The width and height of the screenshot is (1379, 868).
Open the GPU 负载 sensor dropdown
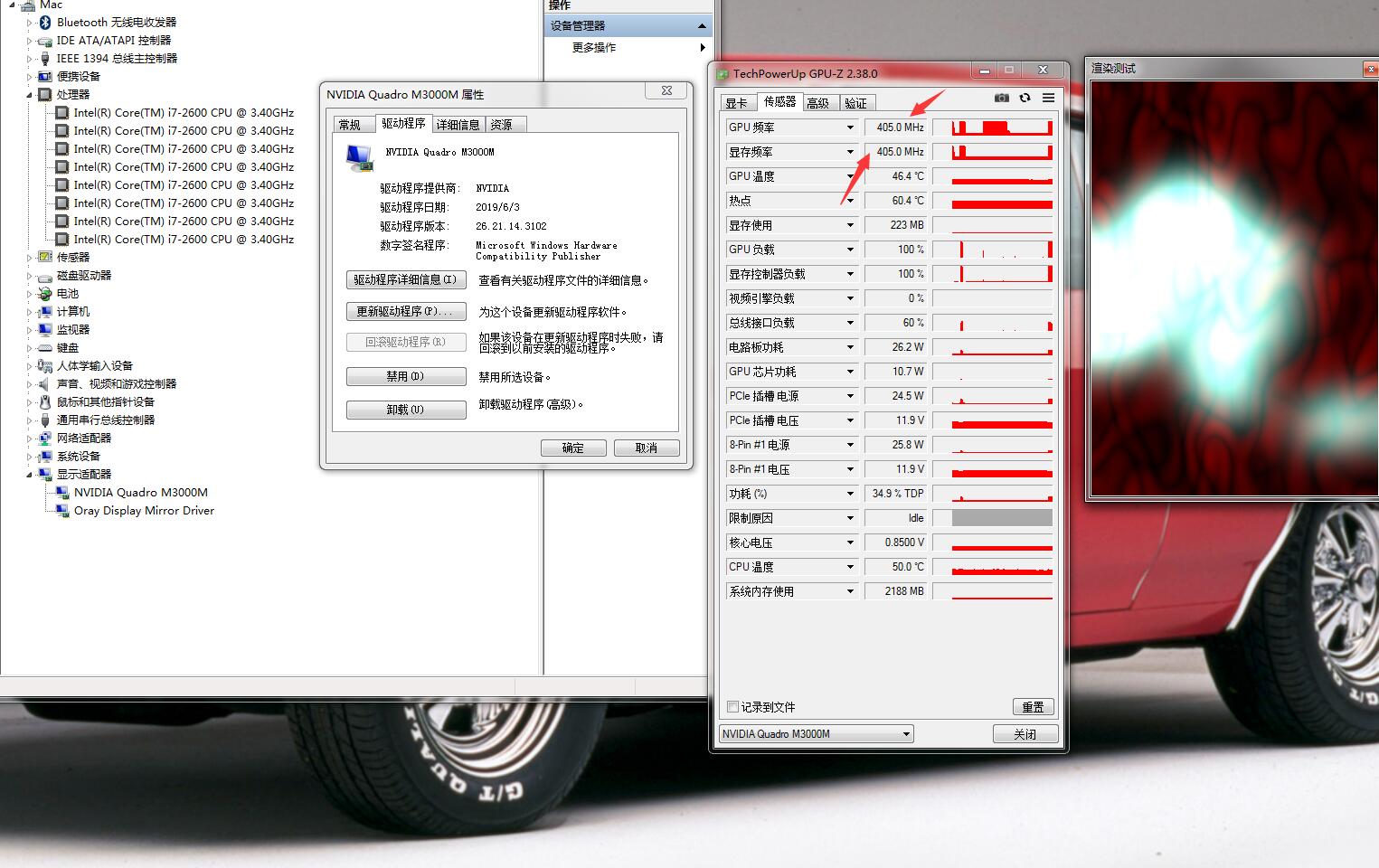tap(849, 250)
